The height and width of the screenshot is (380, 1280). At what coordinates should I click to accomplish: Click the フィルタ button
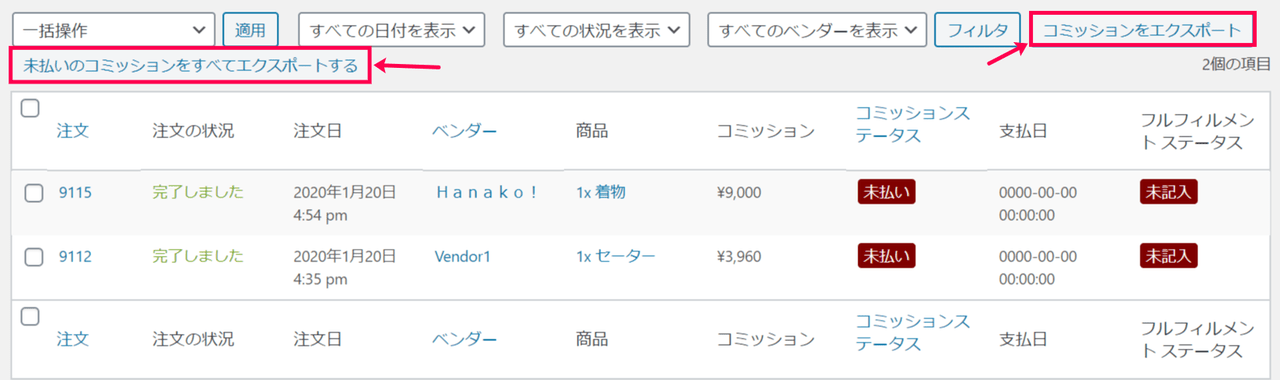point(977,30)
